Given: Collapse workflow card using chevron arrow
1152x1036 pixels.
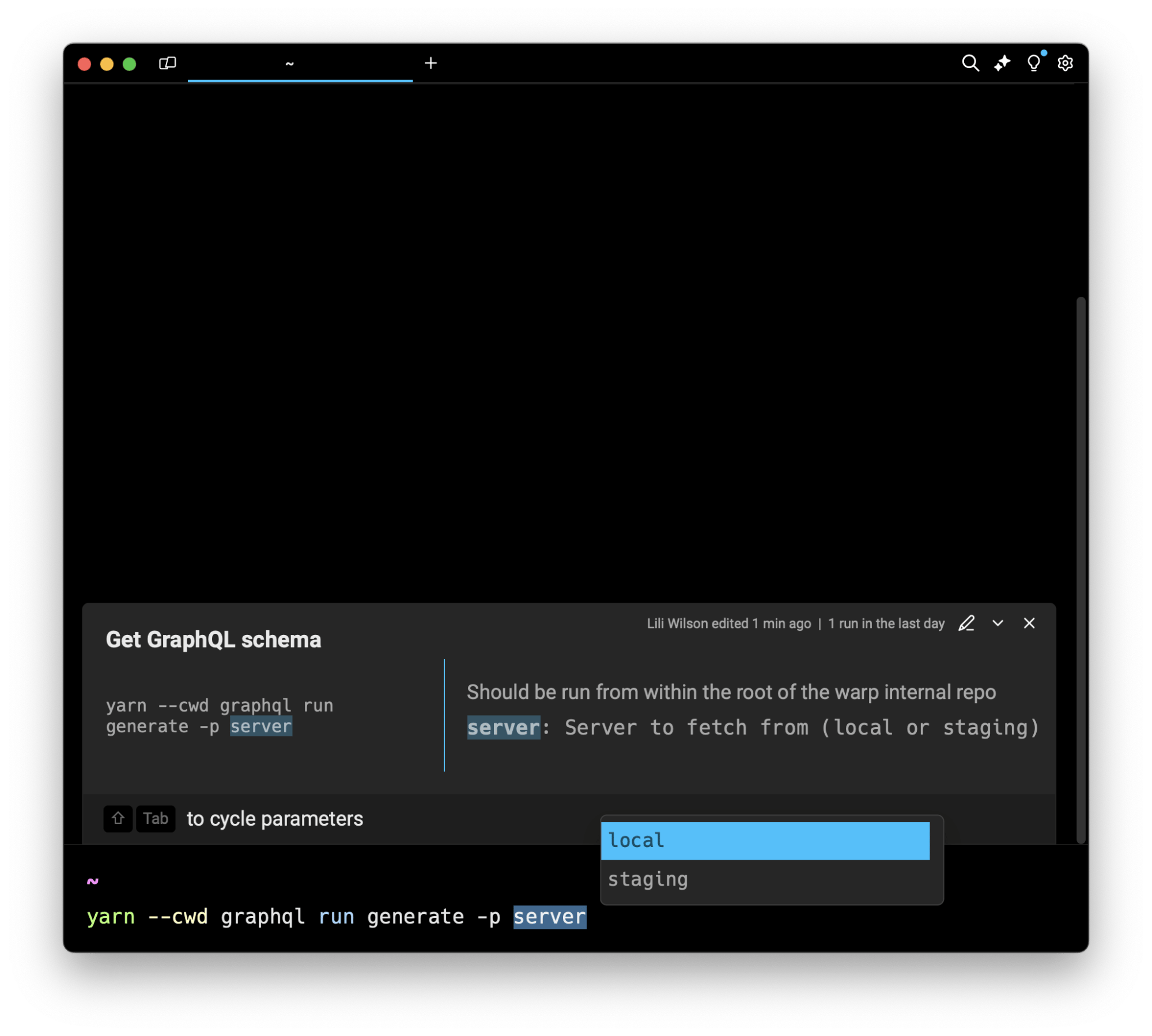Looking at the screenshot, I should click(998, 623).
